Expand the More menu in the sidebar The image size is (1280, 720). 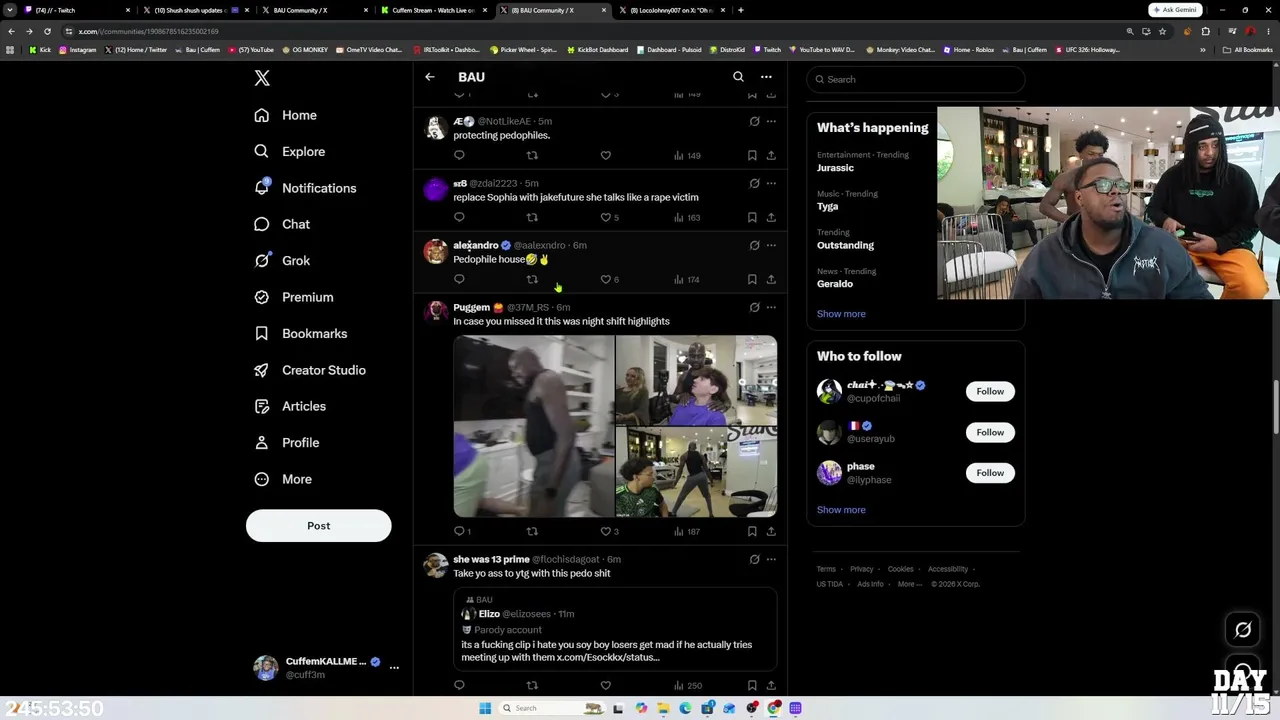coord(283,479)
